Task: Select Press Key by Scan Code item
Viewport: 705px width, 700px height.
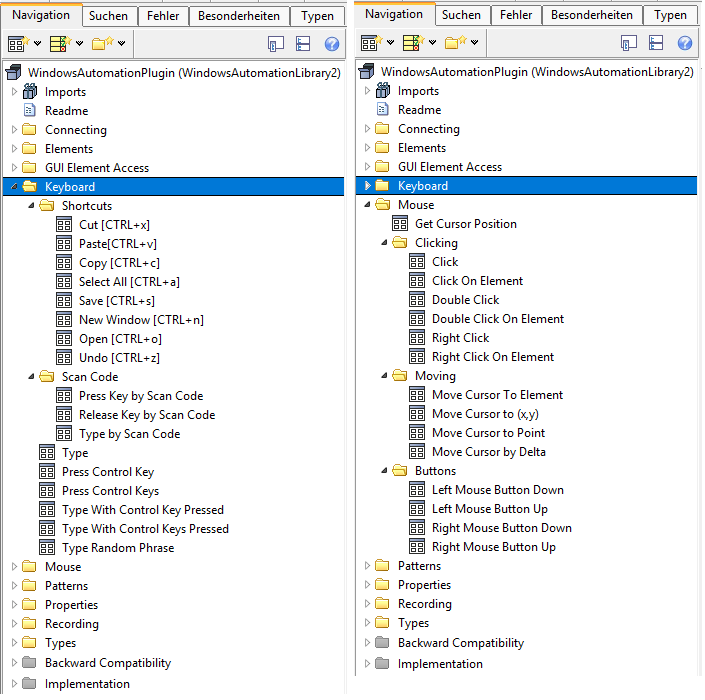Action: [x=140, y=396]
